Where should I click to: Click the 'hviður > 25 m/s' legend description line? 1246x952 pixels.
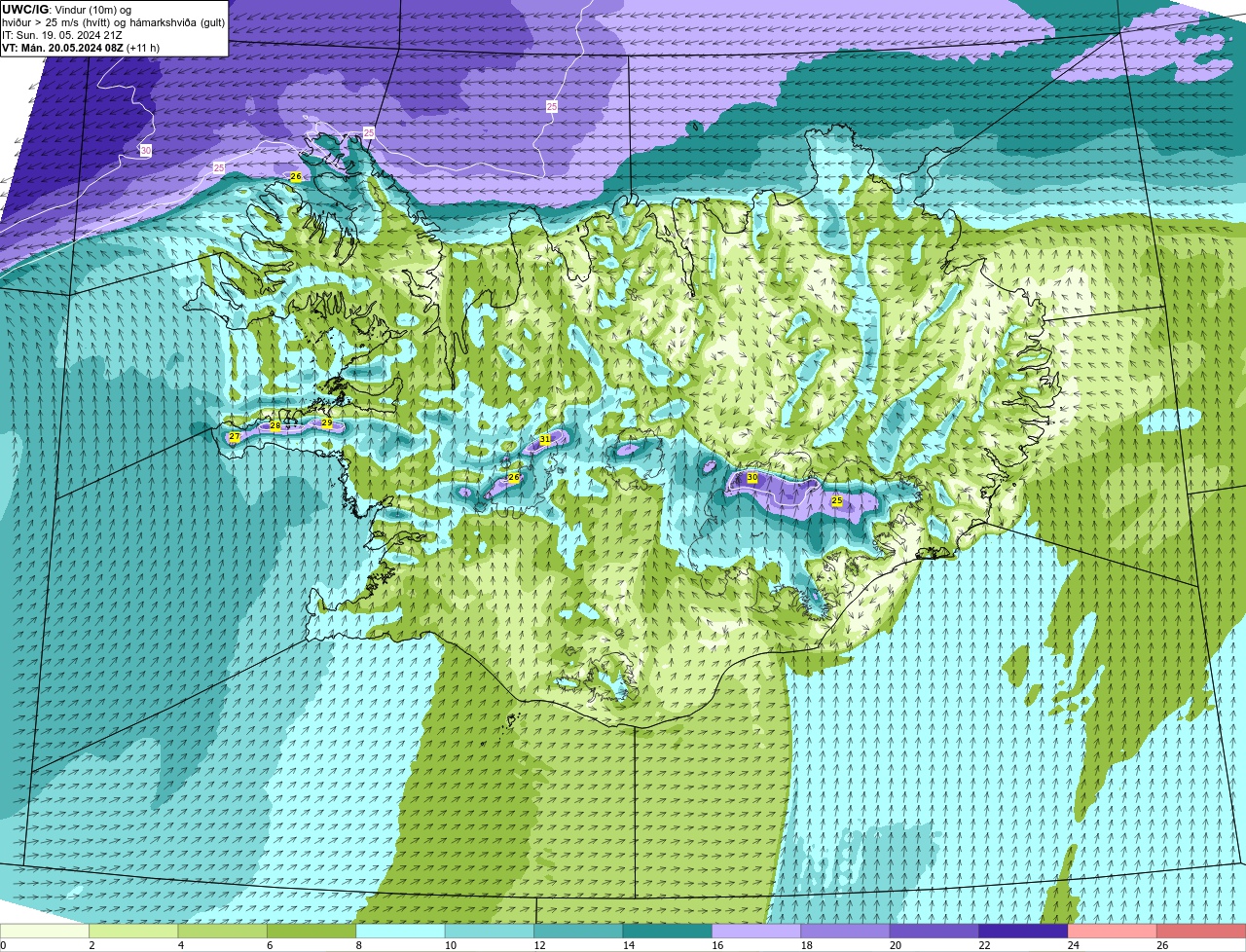[x=113, y=22]
